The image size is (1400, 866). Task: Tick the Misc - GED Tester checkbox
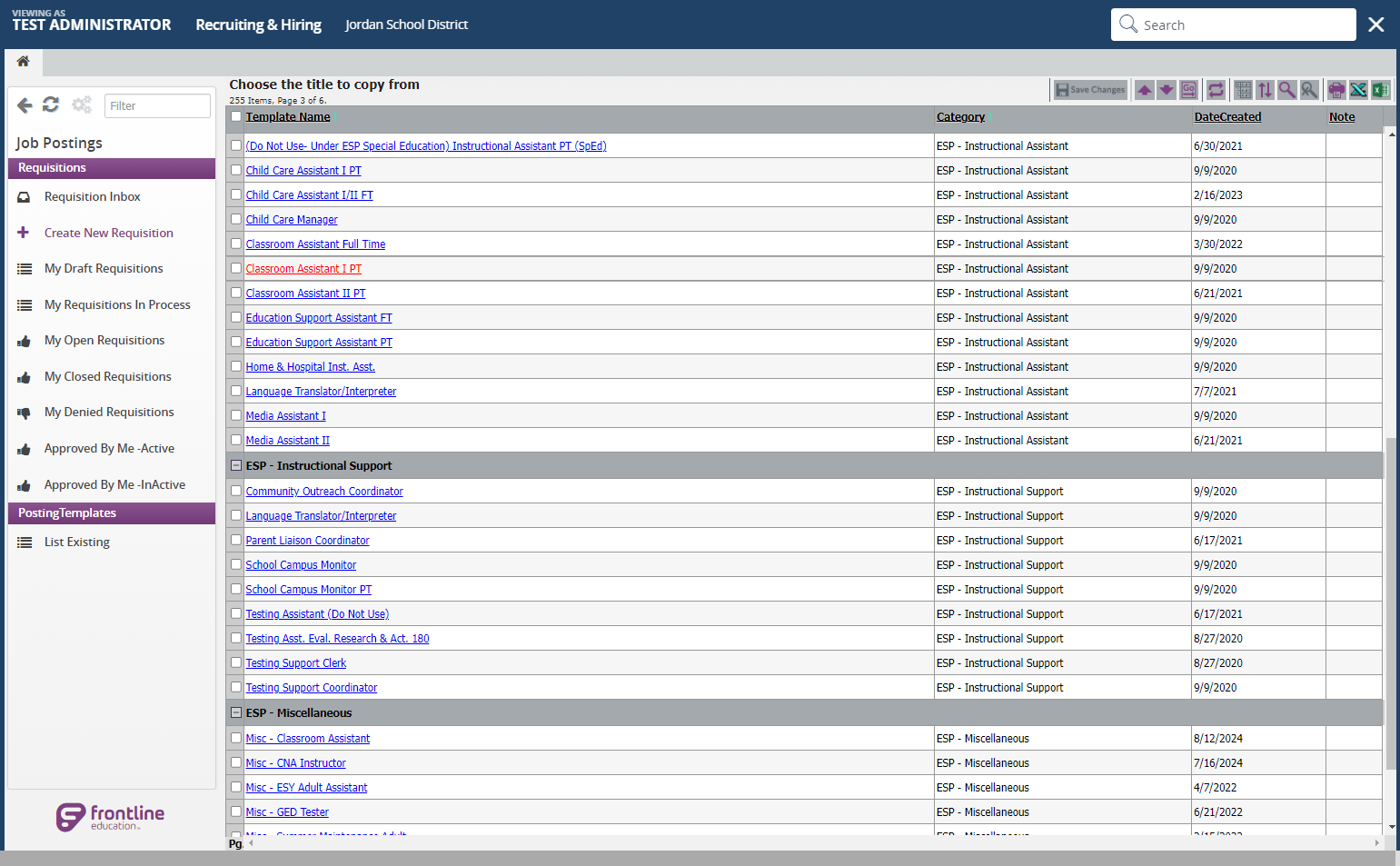tap(236, 811)
